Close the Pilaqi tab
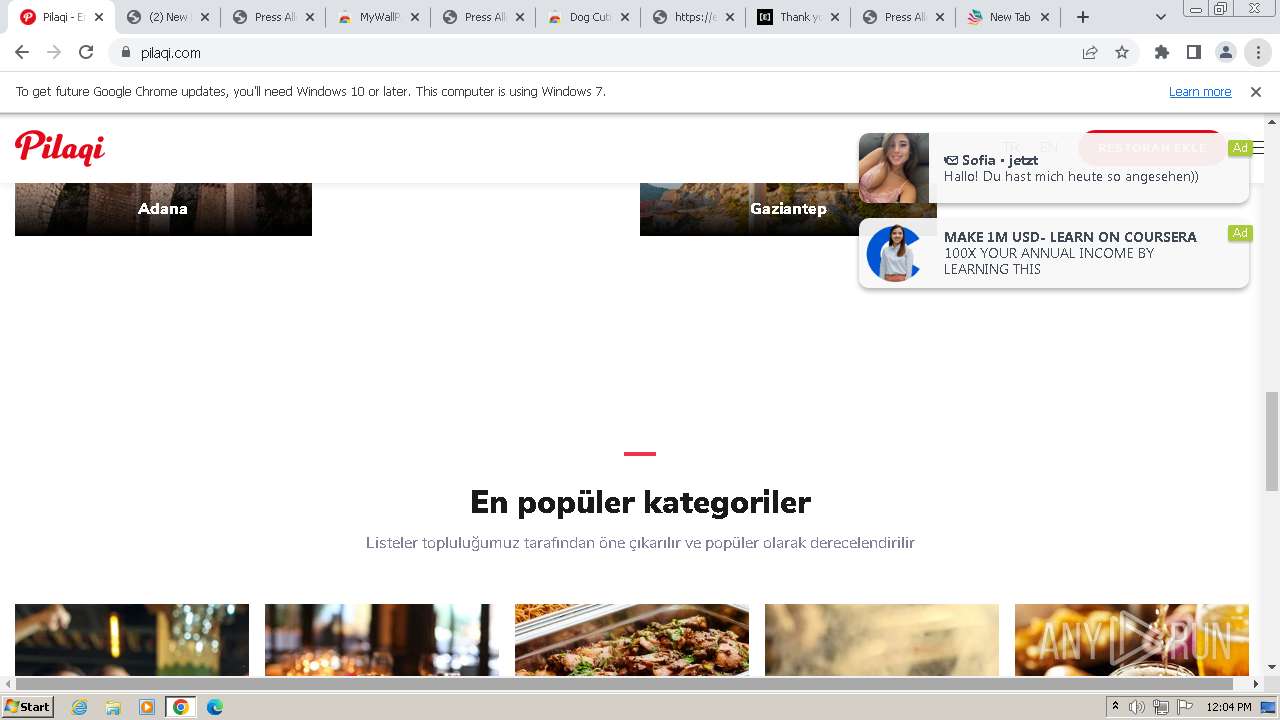Screen dimensions: 1280x720 (x=99, y=17)
